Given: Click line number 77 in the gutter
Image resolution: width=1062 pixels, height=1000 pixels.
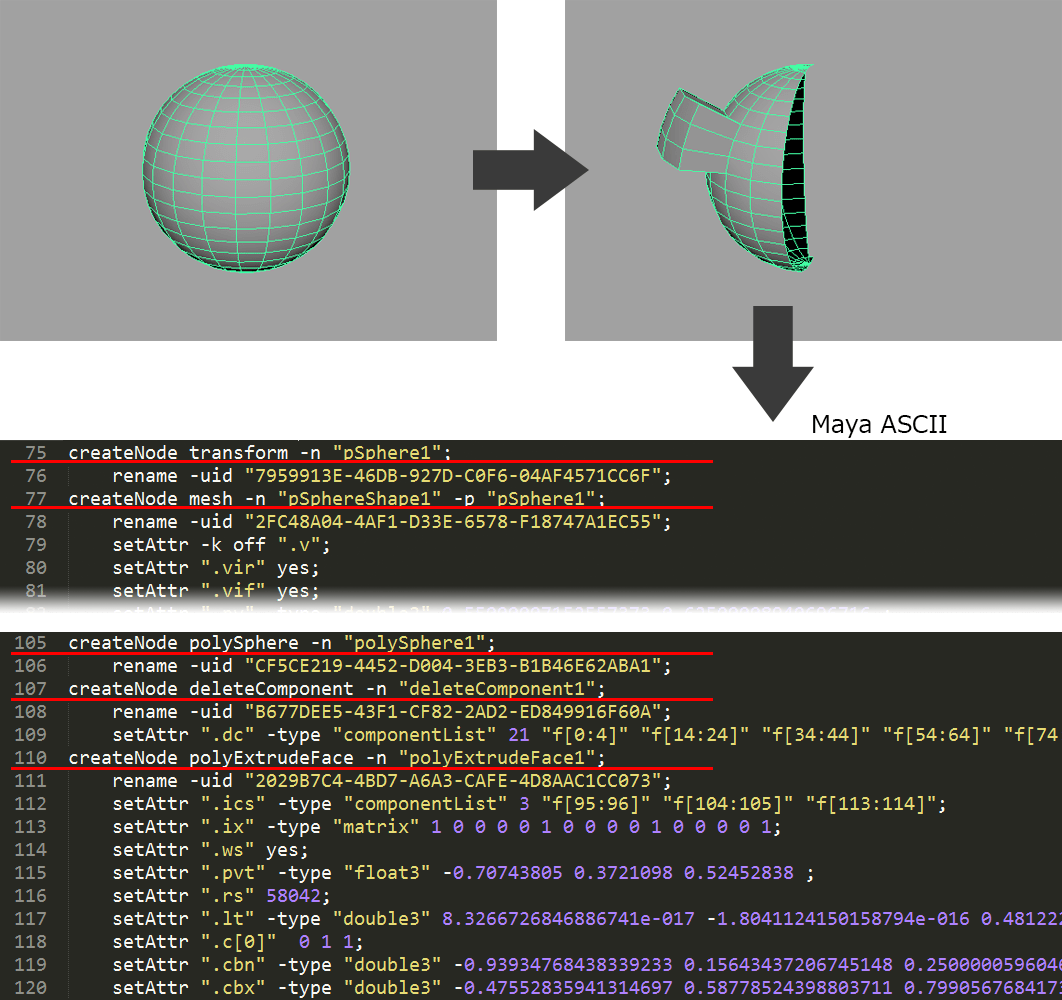Looking at the screenshot, I should click(x=35, y=499).
